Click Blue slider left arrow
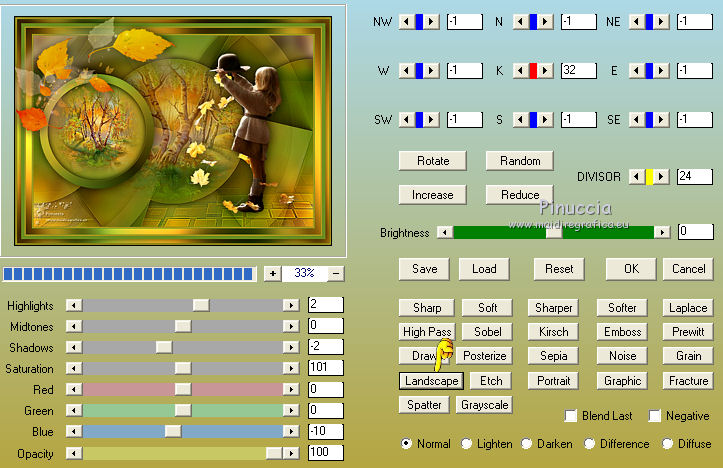This screenshot has width=723, height=468. coord(74,432)
